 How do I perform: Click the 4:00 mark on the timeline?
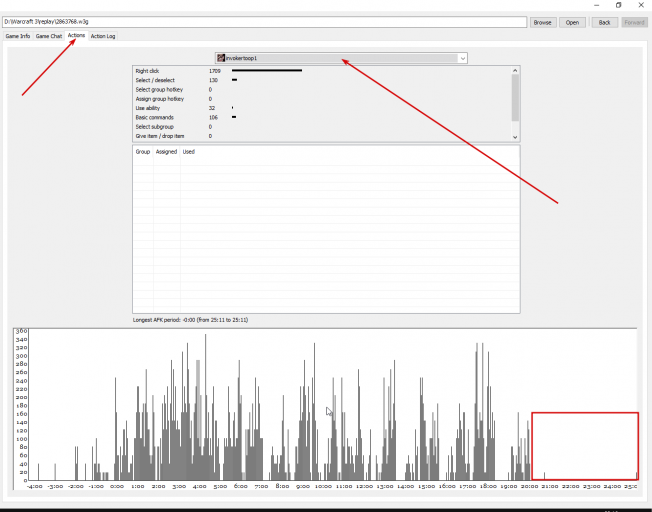click(200, 486)
